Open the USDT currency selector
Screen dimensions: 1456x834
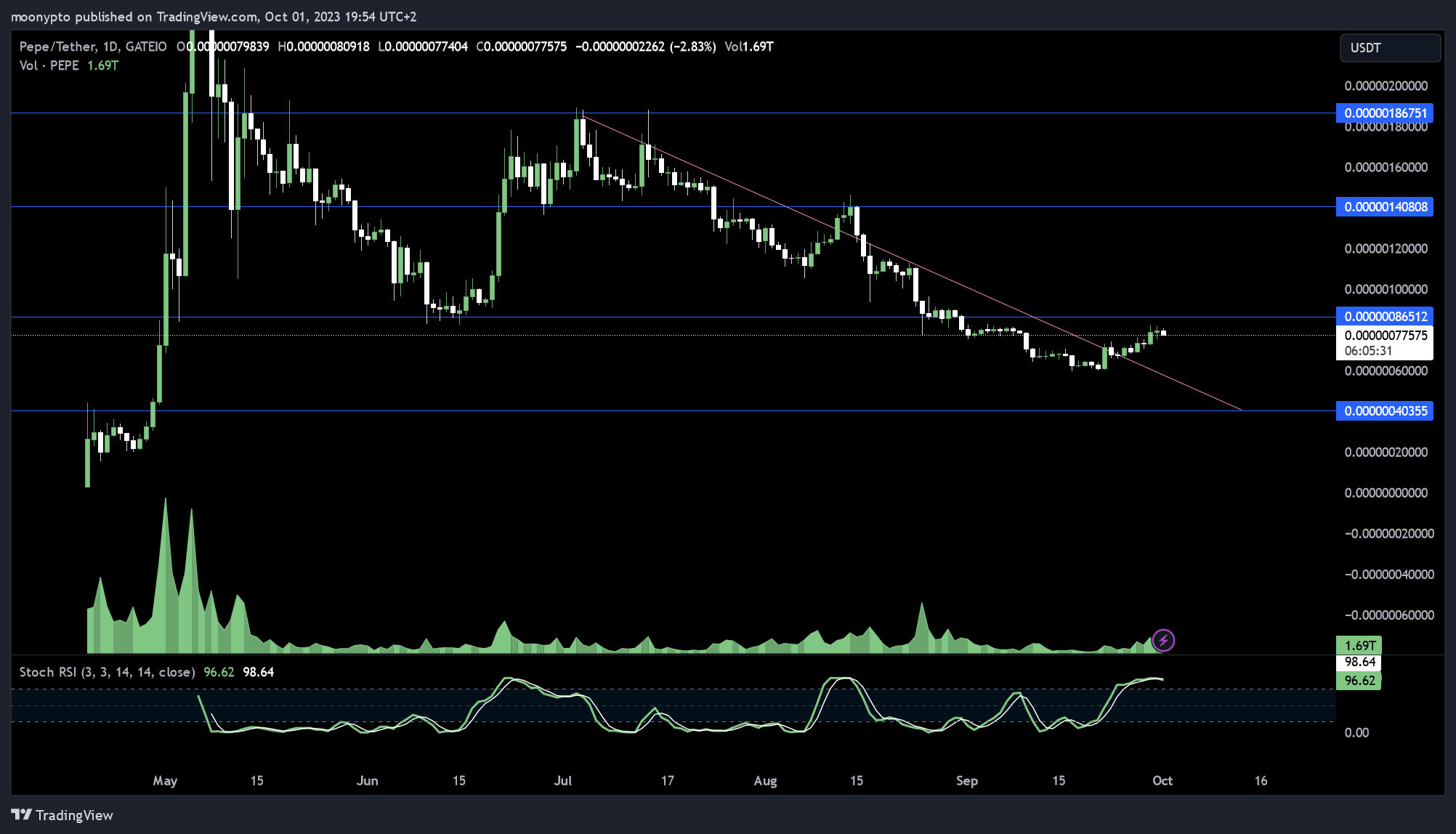click(x=1390, y=48)
